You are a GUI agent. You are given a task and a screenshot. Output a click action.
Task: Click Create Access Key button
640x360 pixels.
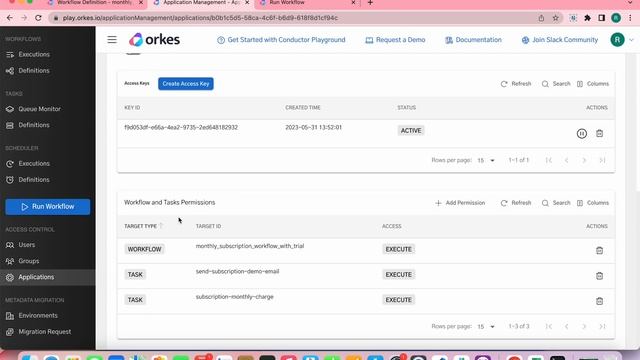[x=186, y=84]
